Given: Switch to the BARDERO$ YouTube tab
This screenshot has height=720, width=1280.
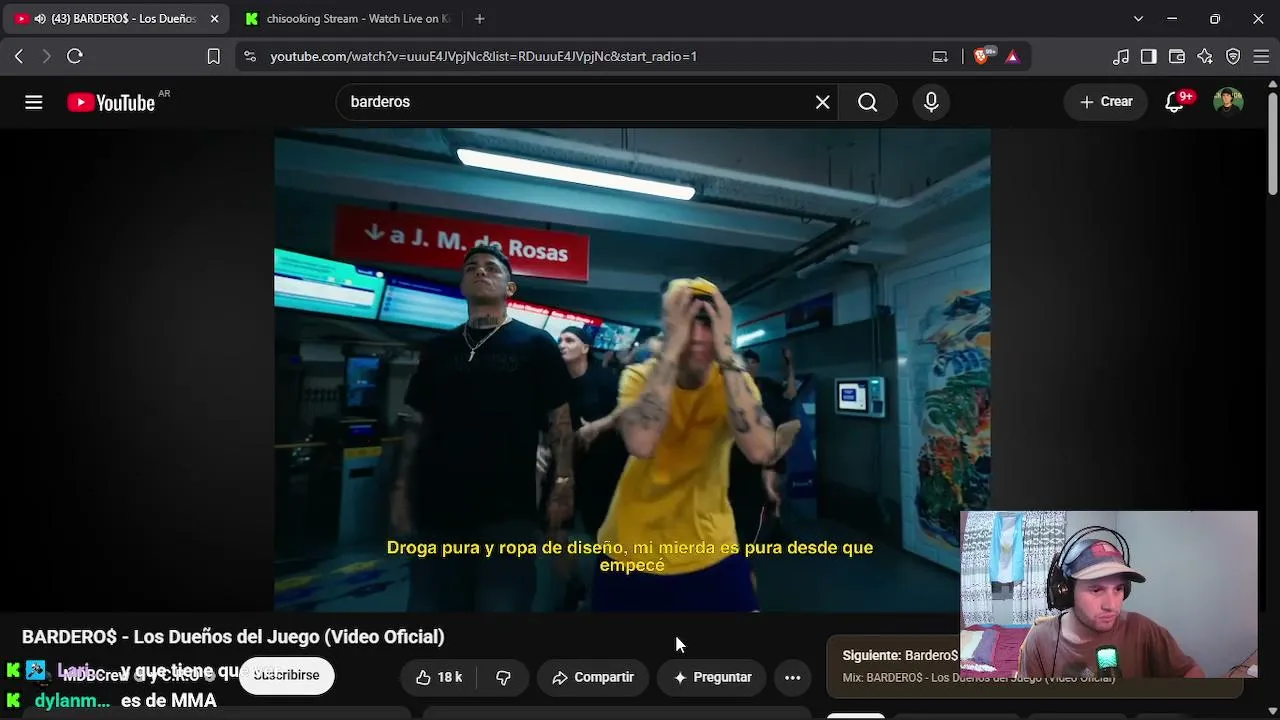Looking at the screenshot, I should (117, 19).
